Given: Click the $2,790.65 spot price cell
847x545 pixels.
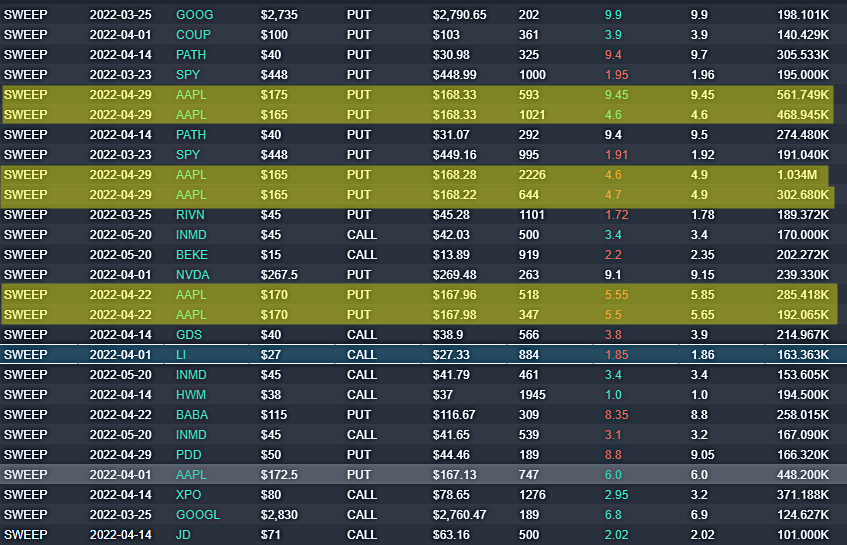Looking at the screenshot, I should 459,15.
